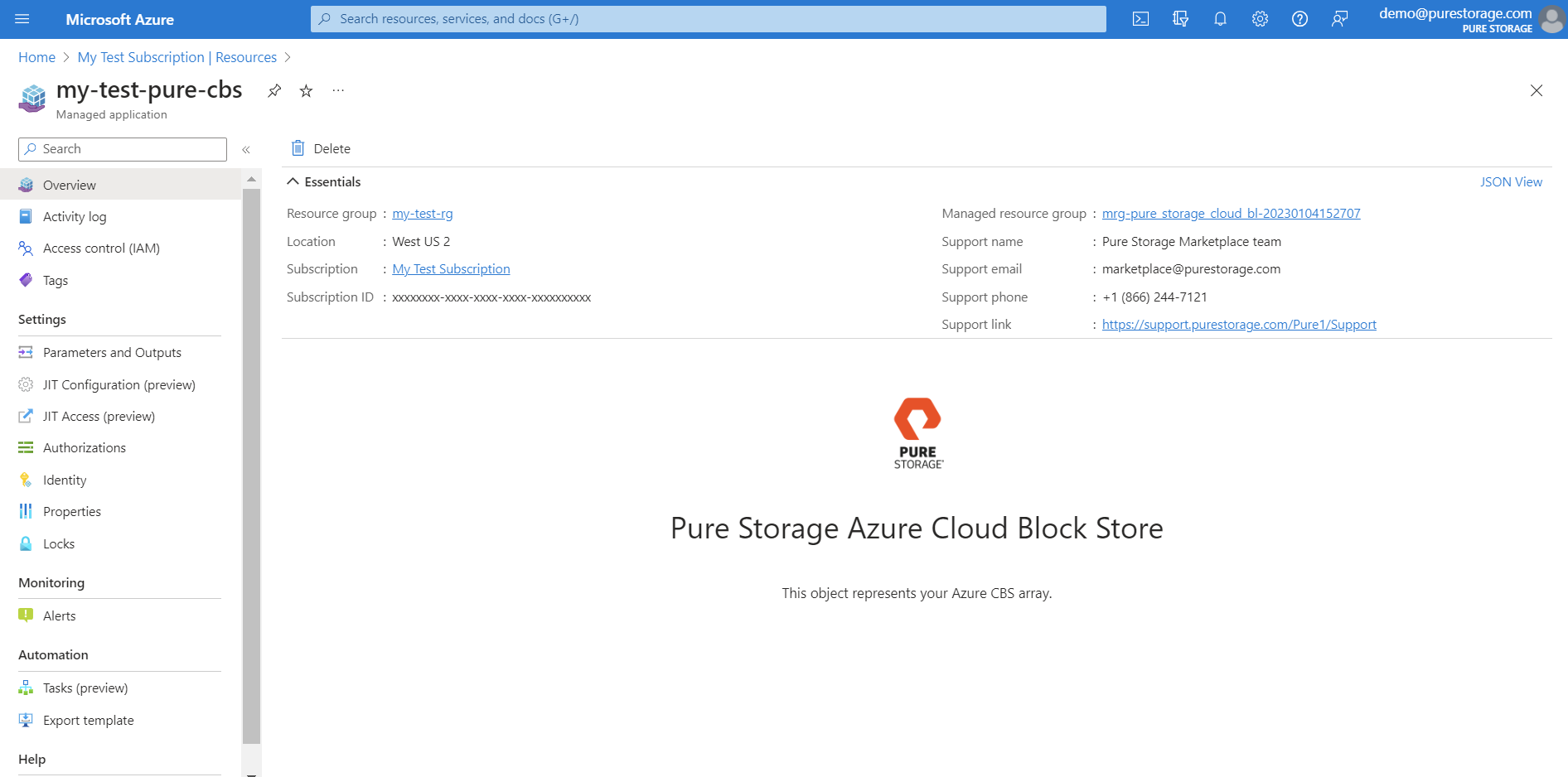Pin my-test-pure-cbs to dashboard
Screen dimensions: 1568x777
274,91
